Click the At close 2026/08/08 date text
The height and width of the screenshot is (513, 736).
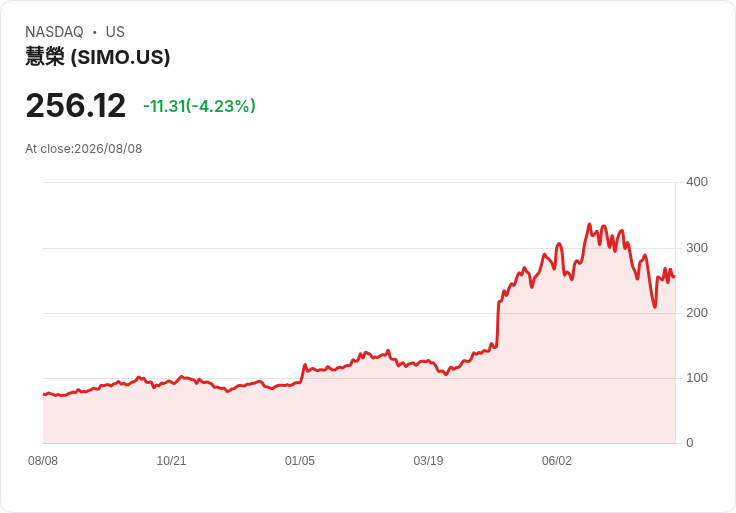click(84, 149)
